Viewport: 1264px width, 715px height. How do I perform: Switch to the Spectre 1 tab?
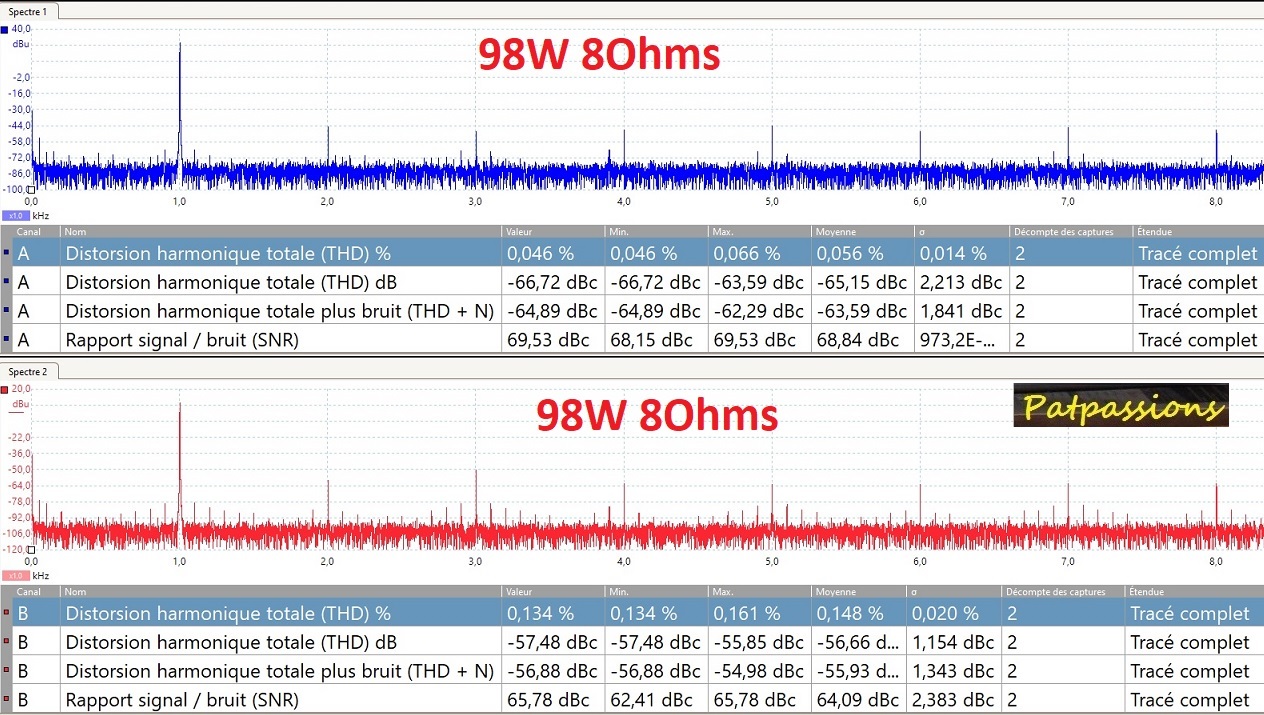click(29, 11)
